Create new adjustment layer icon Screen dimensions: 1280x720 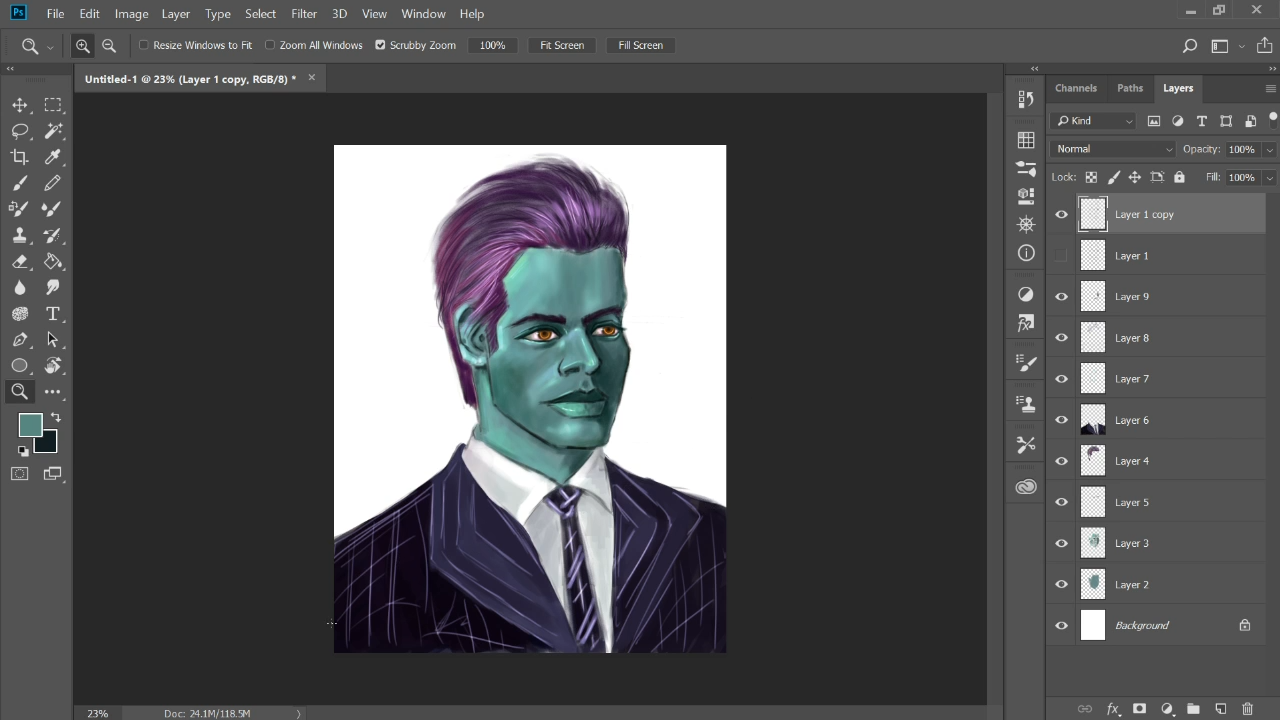pos(1166,709)
